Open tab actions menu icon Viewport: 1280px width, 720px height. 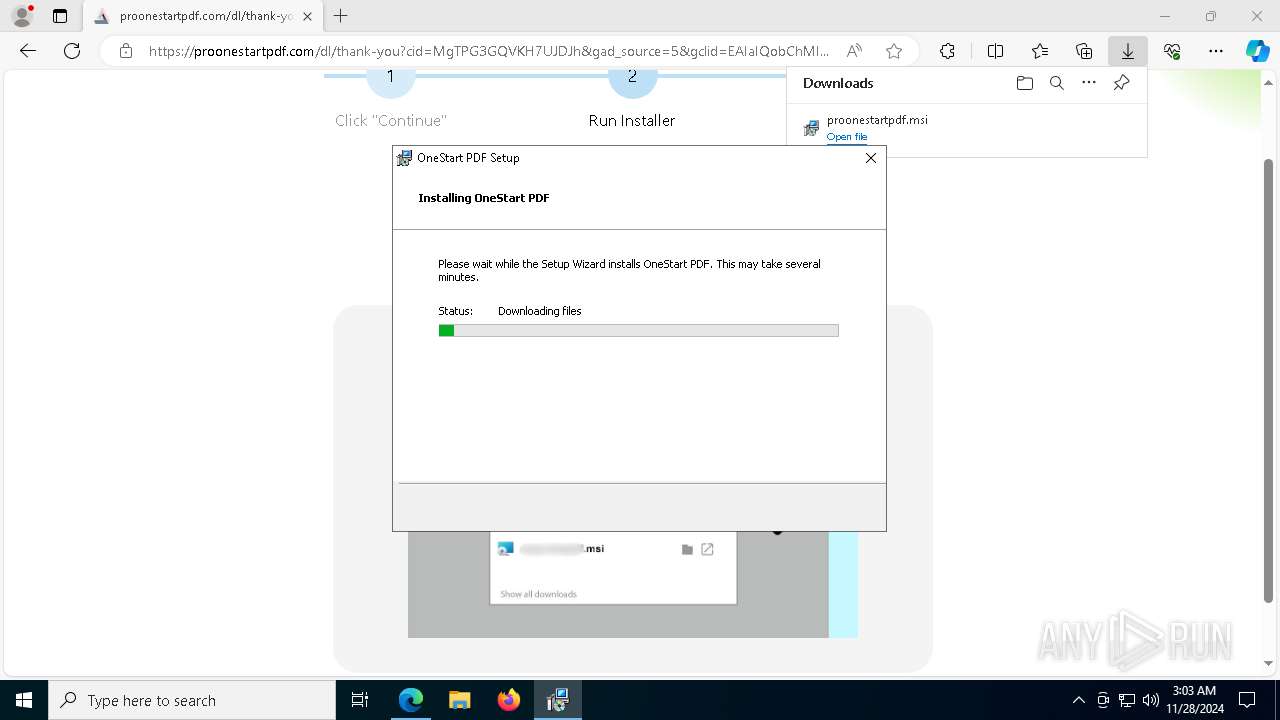point(60,16)
